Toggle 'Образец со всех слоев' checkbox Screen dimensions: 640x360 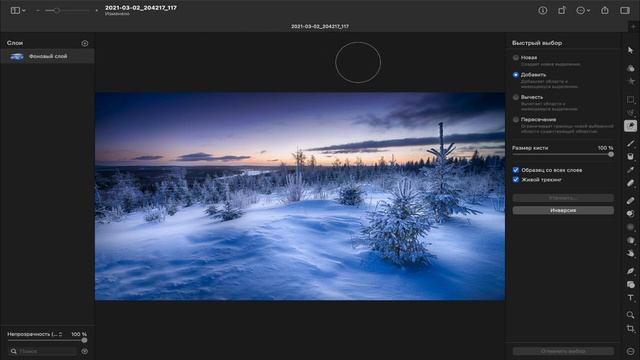pyautogui.click(x=516, y=170)
